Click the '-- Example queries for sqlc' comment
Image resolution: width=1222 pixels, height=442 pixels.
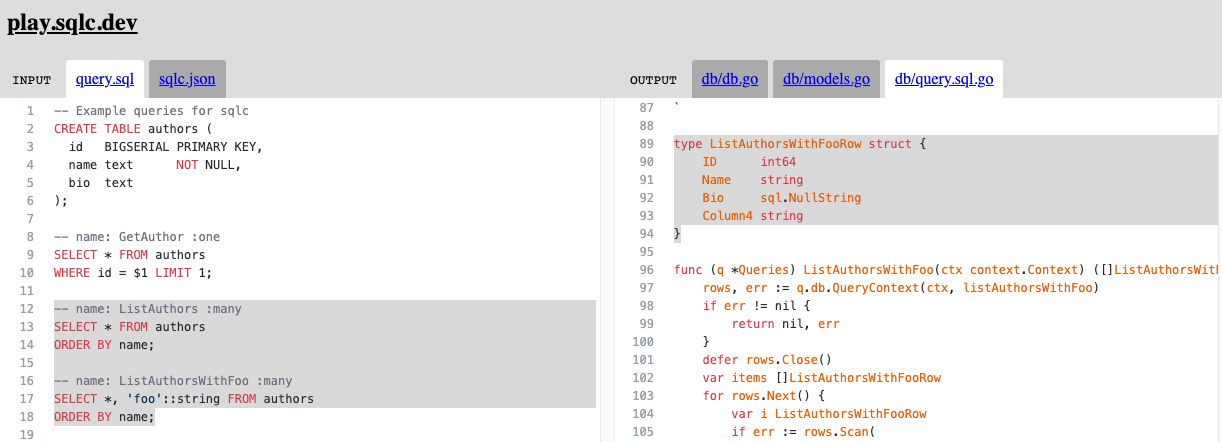tap(150, 111)
